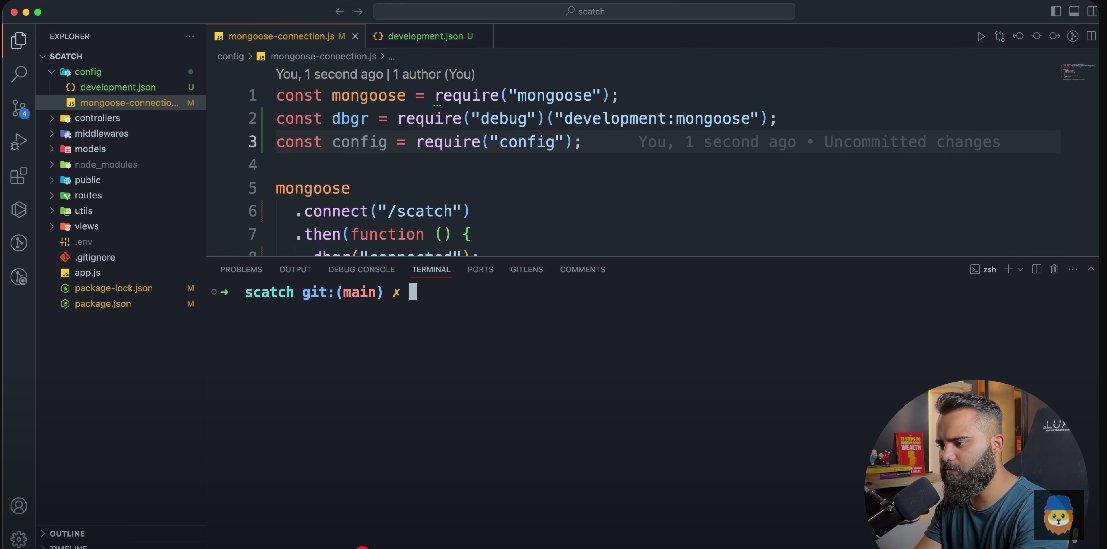Click the '1 author (You)' code lens
Viewport: 1107px width, 549px height.
tap(433, 74)
